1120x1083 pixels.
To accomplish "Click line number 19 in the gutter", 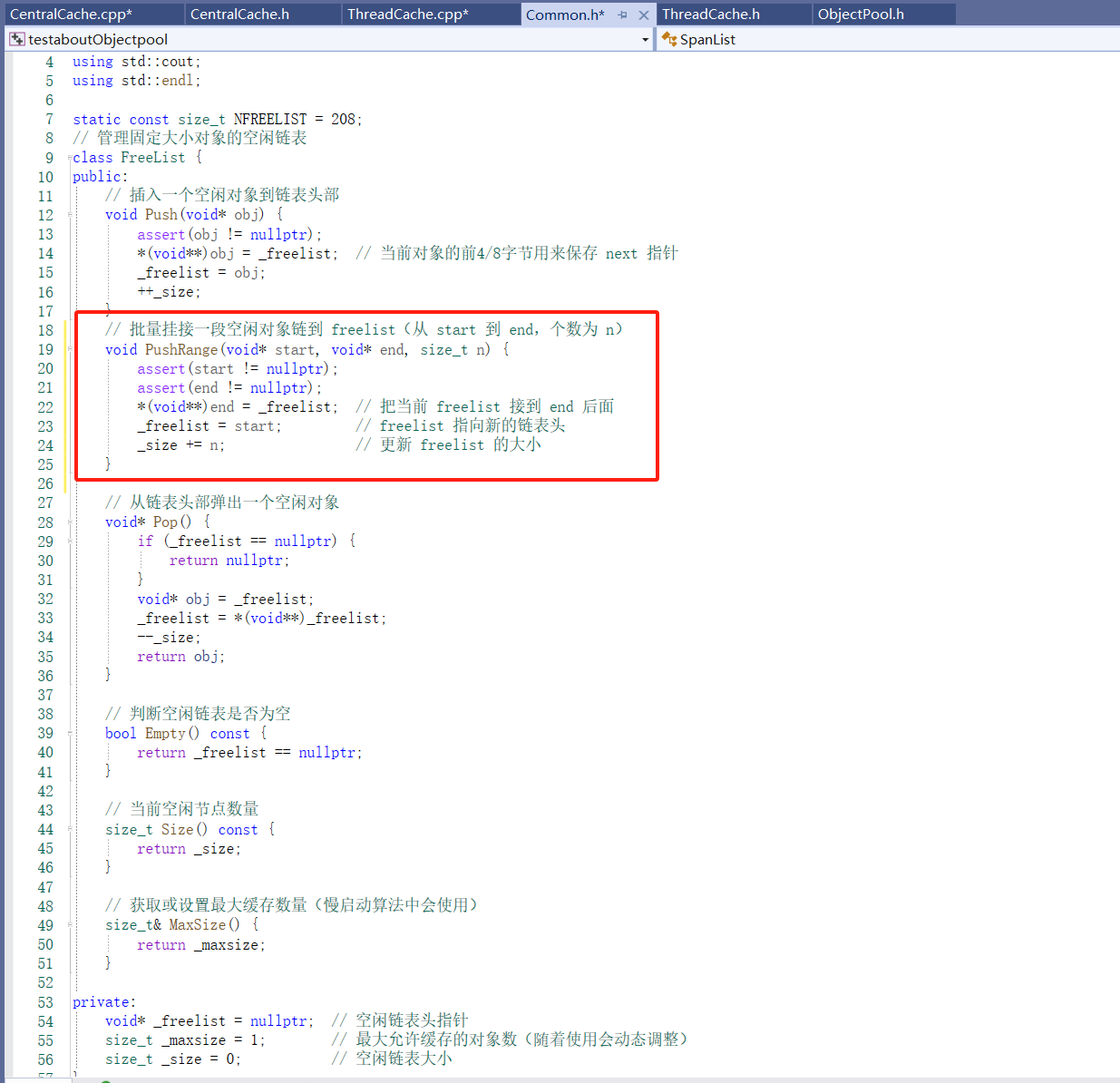I will pos(45,349).
